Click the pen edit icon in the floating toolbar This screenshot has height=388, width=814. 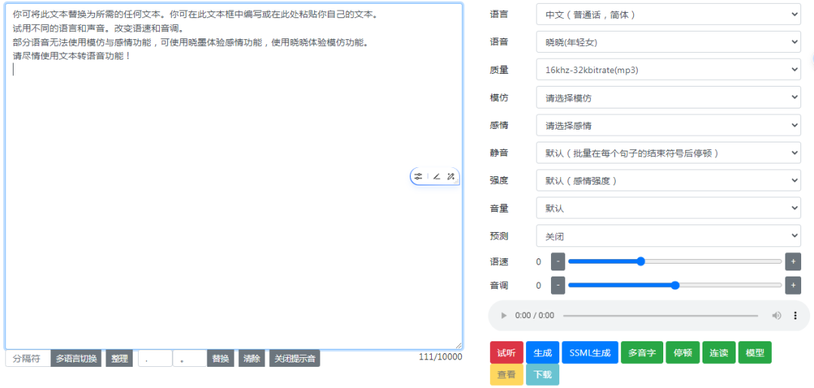point(437,176)
